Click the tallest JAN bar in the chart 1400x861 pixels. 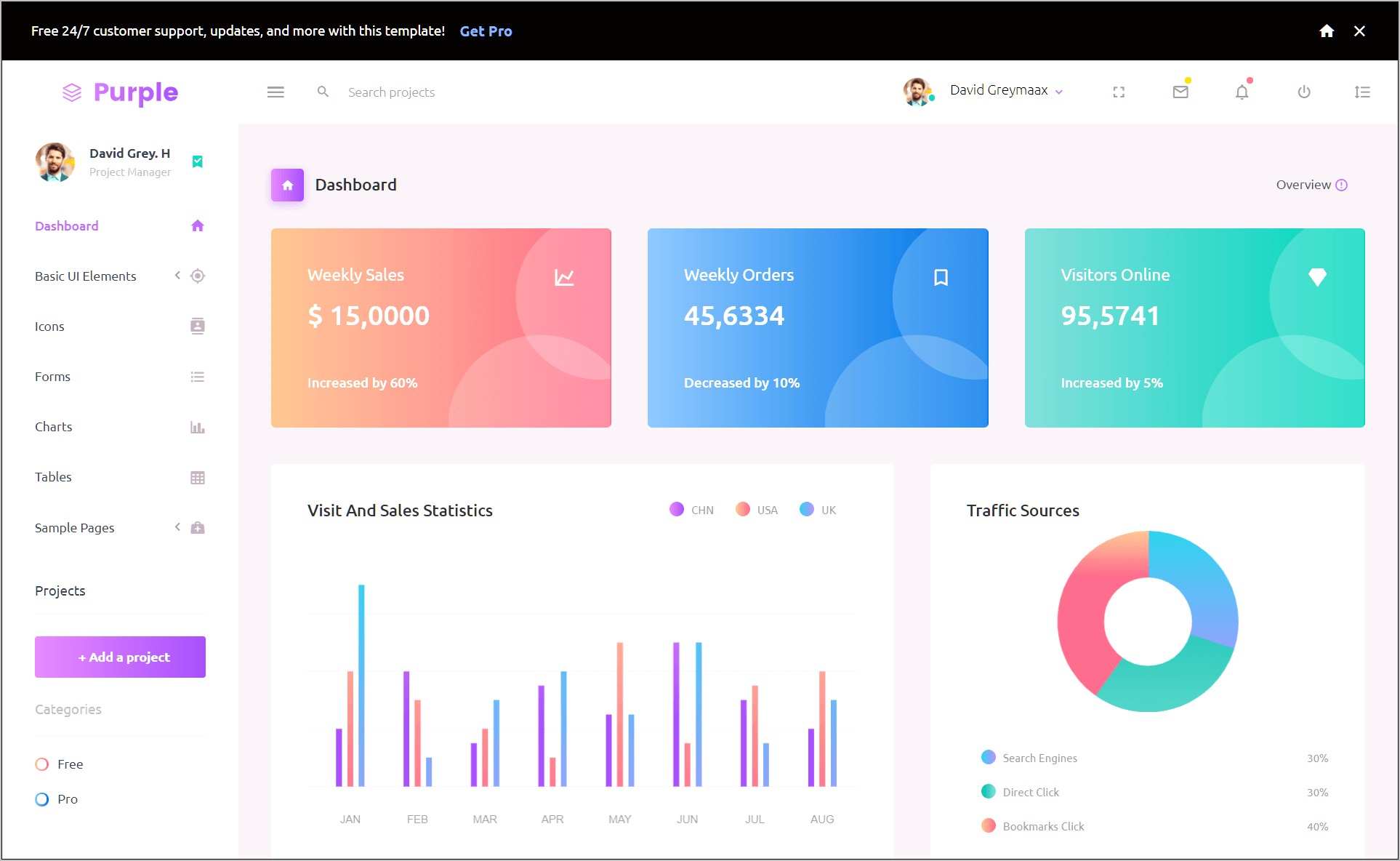[361, 685]
